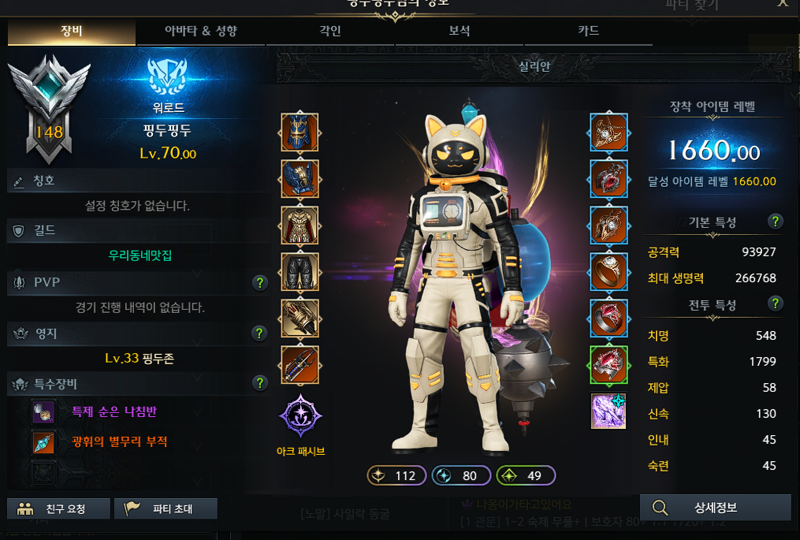Show help for 전투 특성 stats
This screenshot has height=540, width=800.
(x=775, y=304)
